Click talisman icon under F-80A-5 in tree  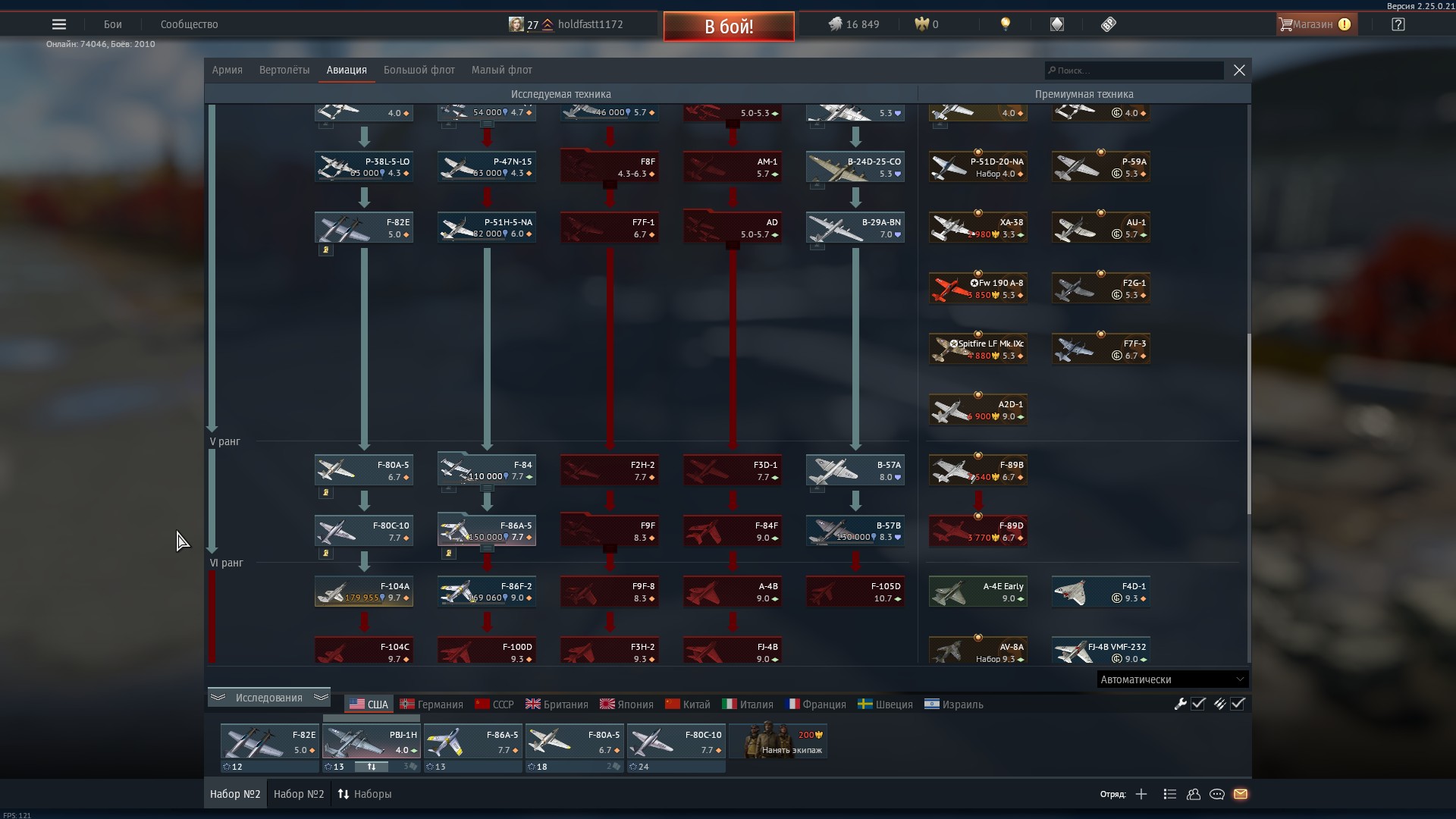pyautogui.click(x=325, y=492)
